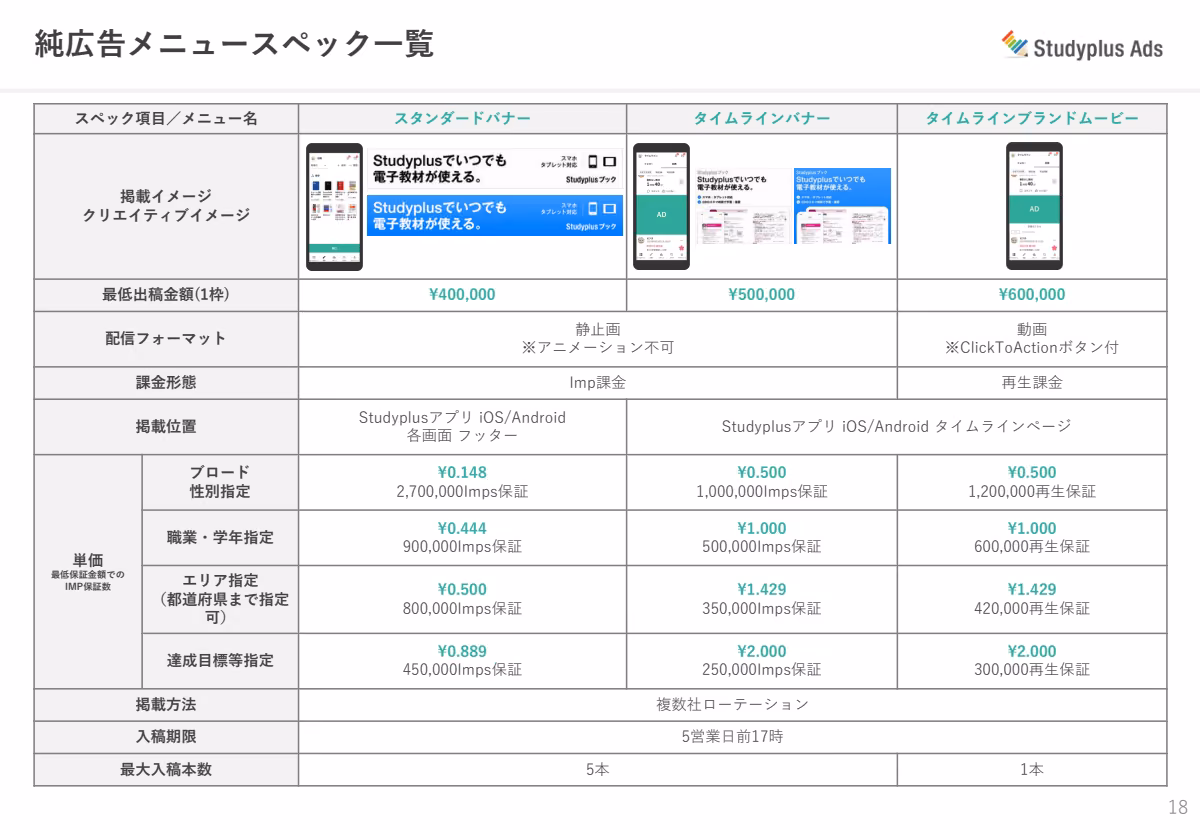This screenshot has width=1200, height=830.
Task: Click the 課金形態 row label
Action: (166, 383)
